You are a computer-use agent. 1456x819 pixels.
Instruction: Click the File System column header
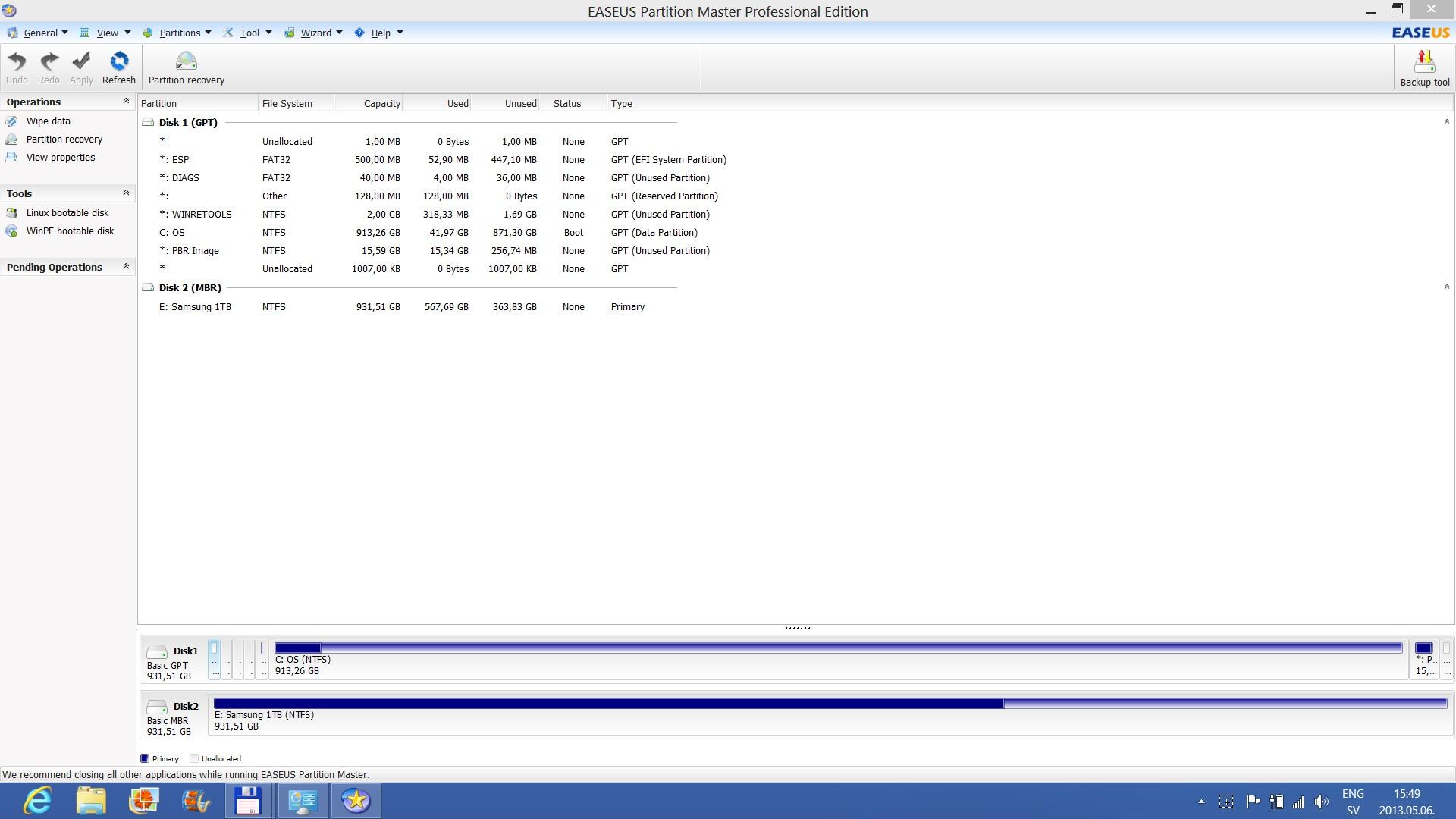(296, 104)
